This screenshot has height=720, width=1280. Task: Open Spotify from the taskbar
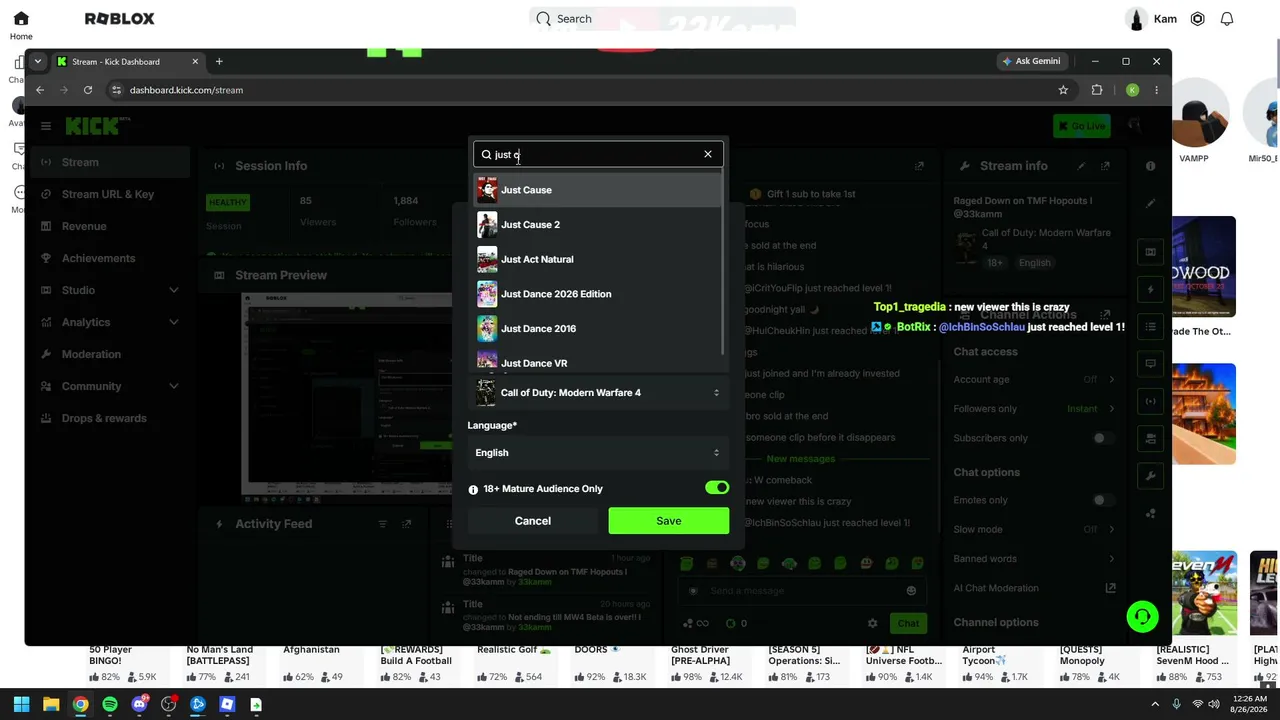pos(110,704)
